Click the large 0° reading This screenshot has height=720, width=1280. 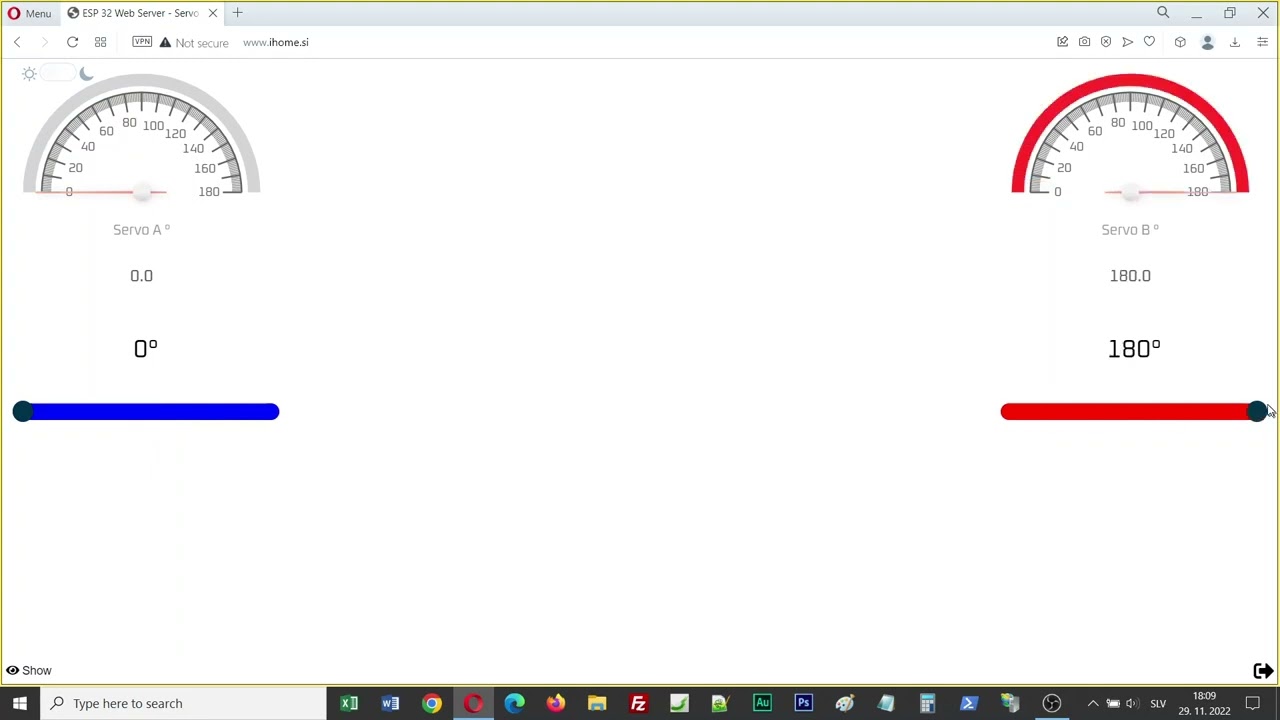[x=146, y=348]
